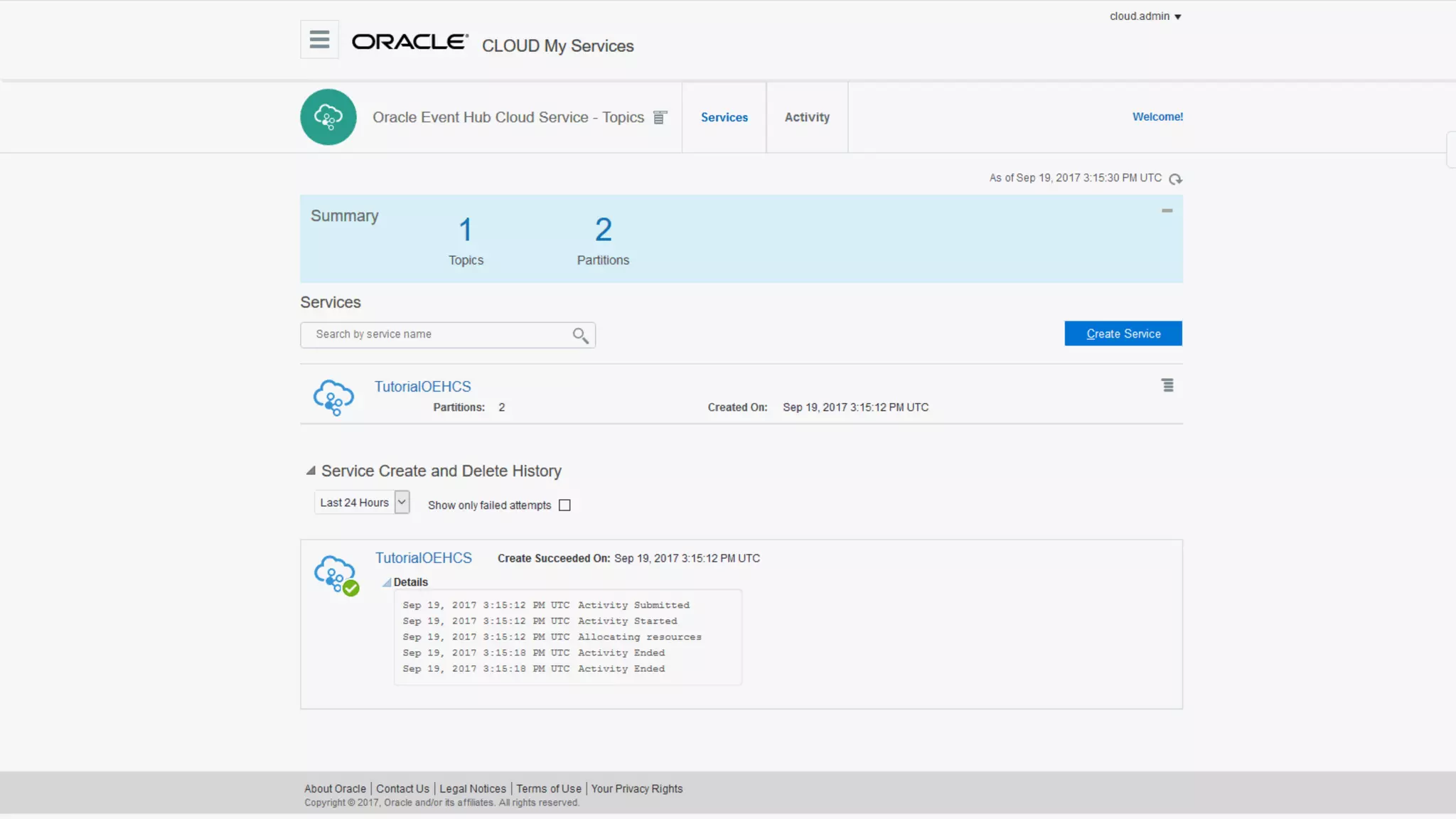
Task: Switch to the Services tab
Action: [x=724, y=117]
